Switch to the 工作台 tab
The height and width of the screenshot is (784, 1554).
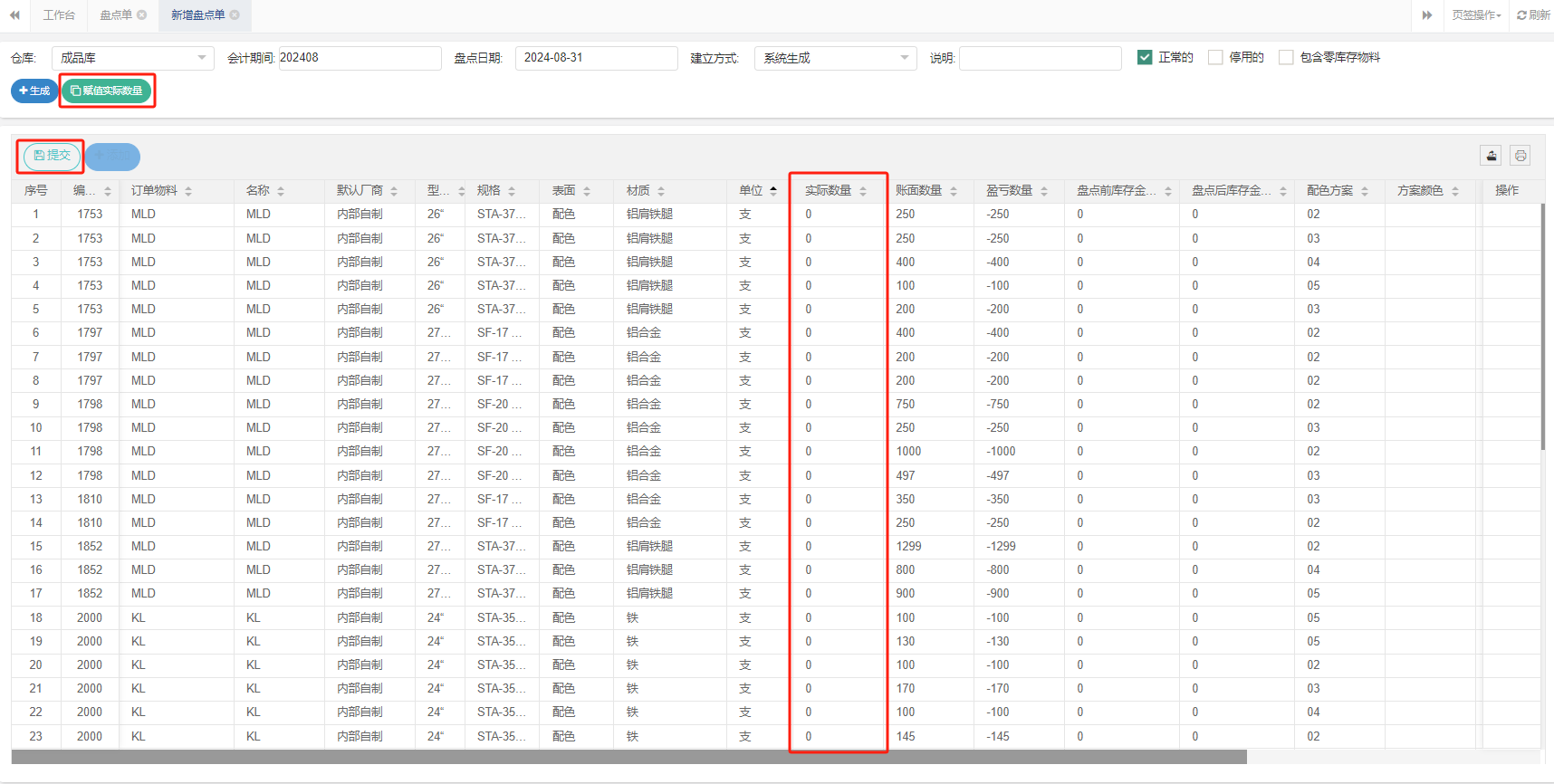tap(59, 15)
